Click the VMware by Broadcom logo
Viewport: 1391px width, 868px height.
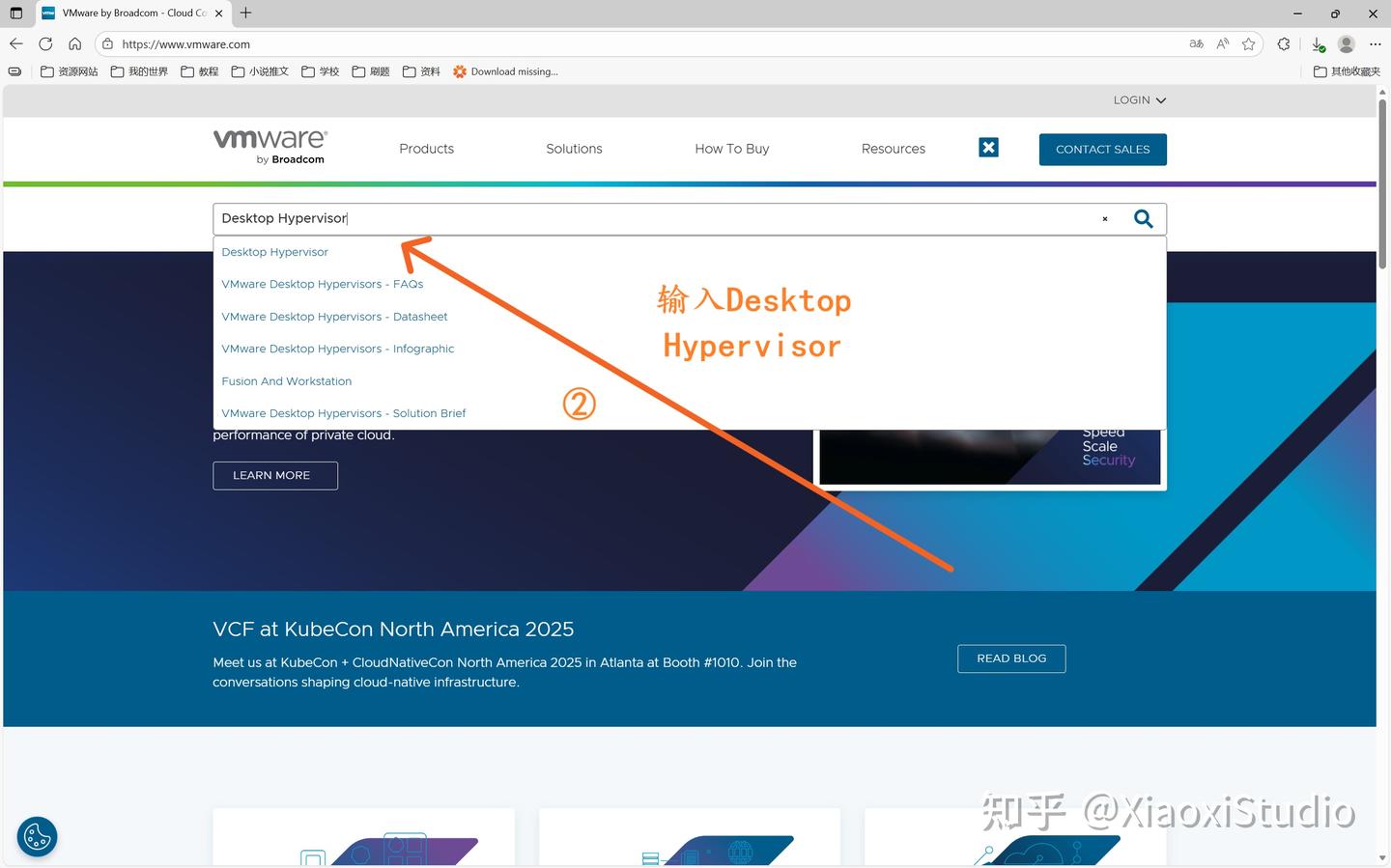click(270, 147)
